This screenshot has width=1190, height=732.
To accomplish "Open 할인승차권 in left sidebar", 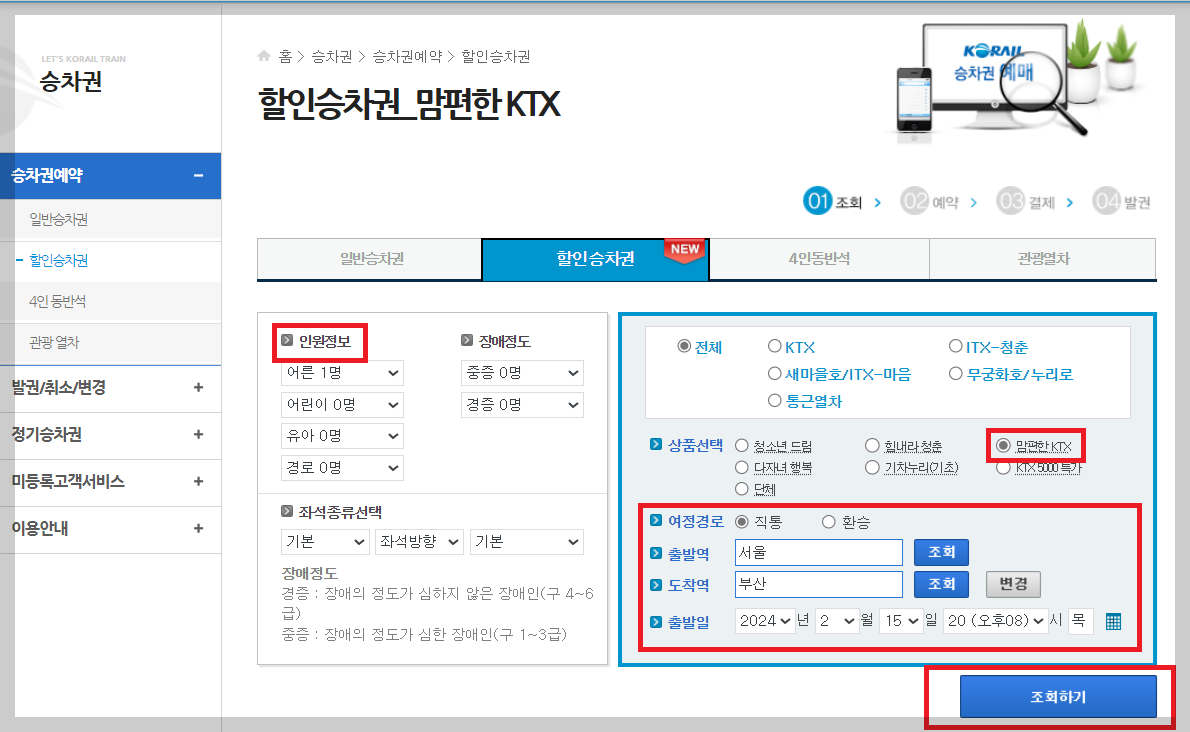I will coord(58,260).
